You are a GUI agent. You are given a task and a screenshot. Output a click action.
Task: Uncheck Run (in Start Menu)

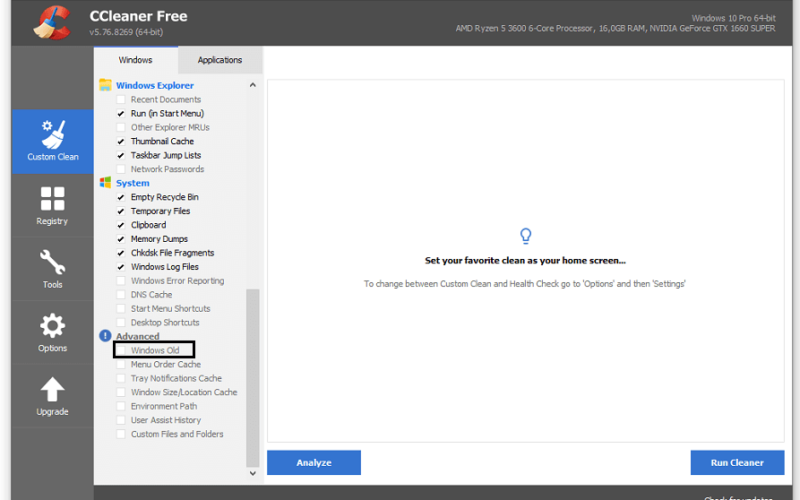121,113
